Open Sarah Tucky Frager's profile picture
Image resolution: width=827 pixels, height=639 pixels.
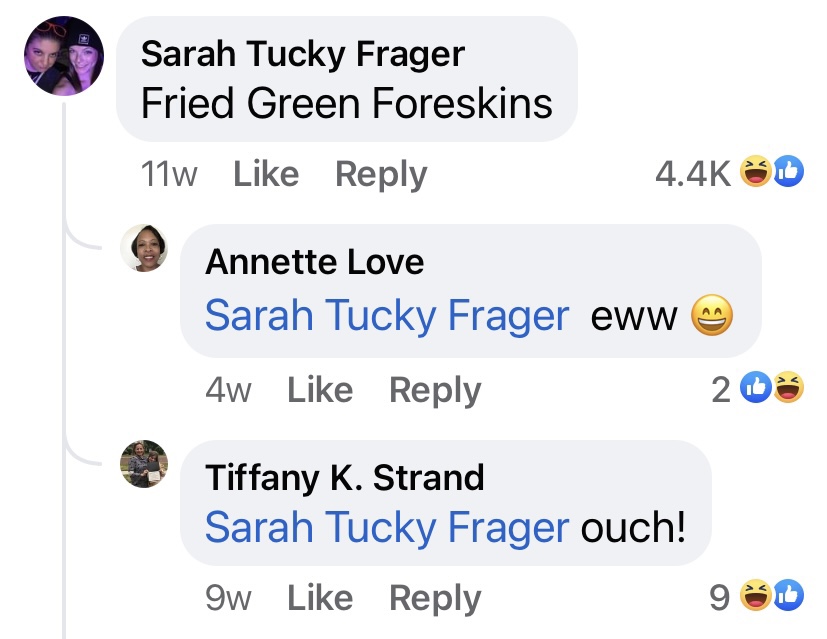63,57
